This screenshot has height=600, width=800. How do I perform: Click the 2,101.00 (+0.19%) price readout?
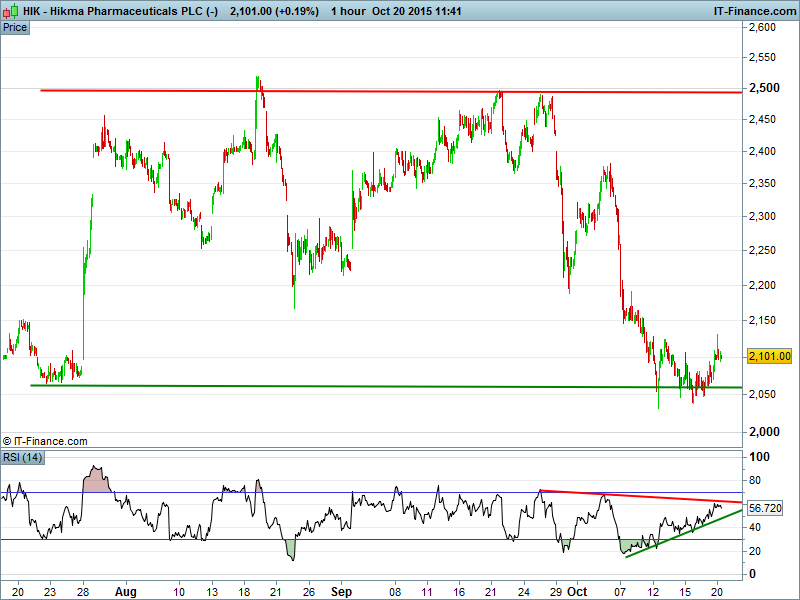(x=259, y=10)
